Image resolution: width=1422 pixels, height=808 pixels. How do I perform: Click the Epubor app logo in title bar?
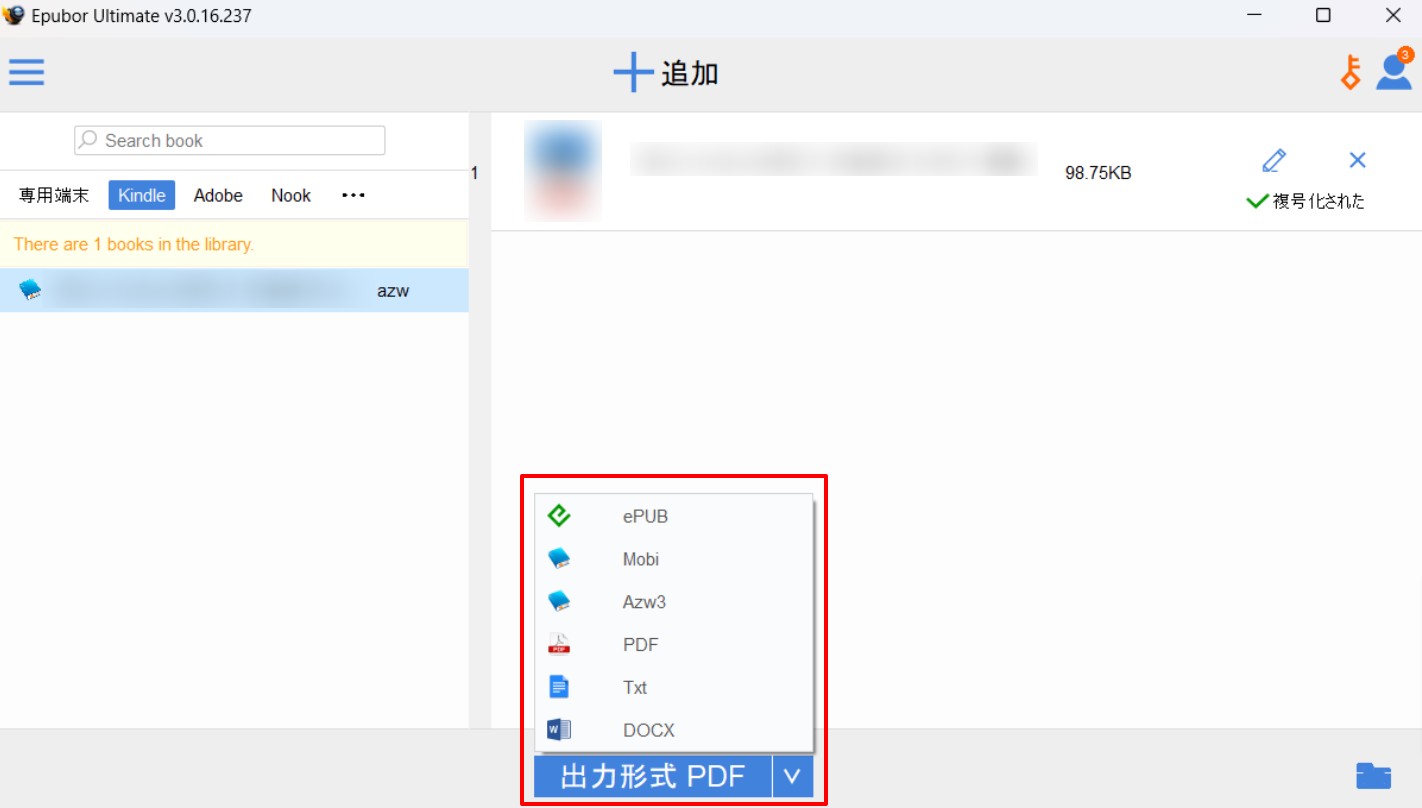(x=14, y=15)
